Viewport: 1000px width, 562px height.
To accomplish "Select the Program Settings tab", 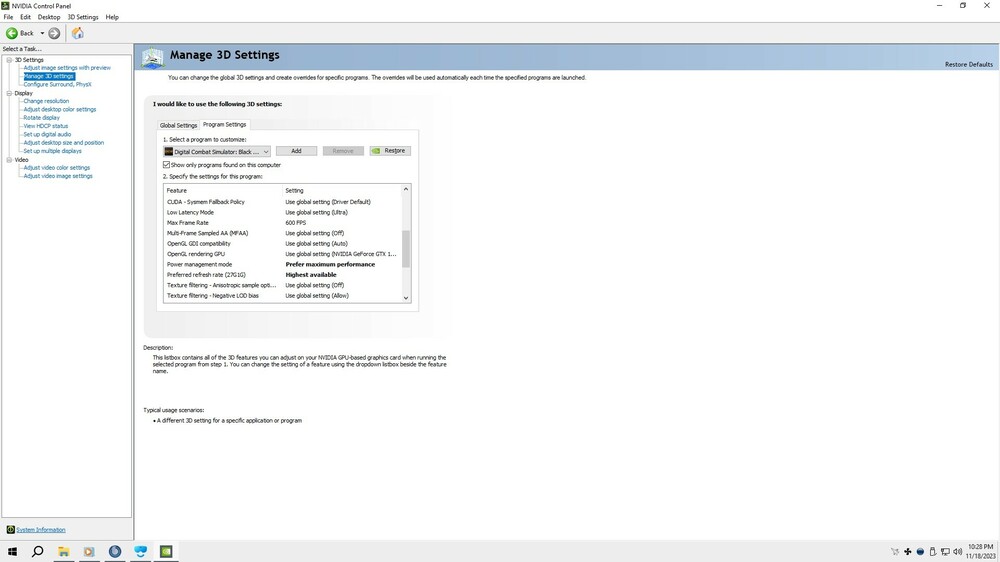I will click(224, 124).
